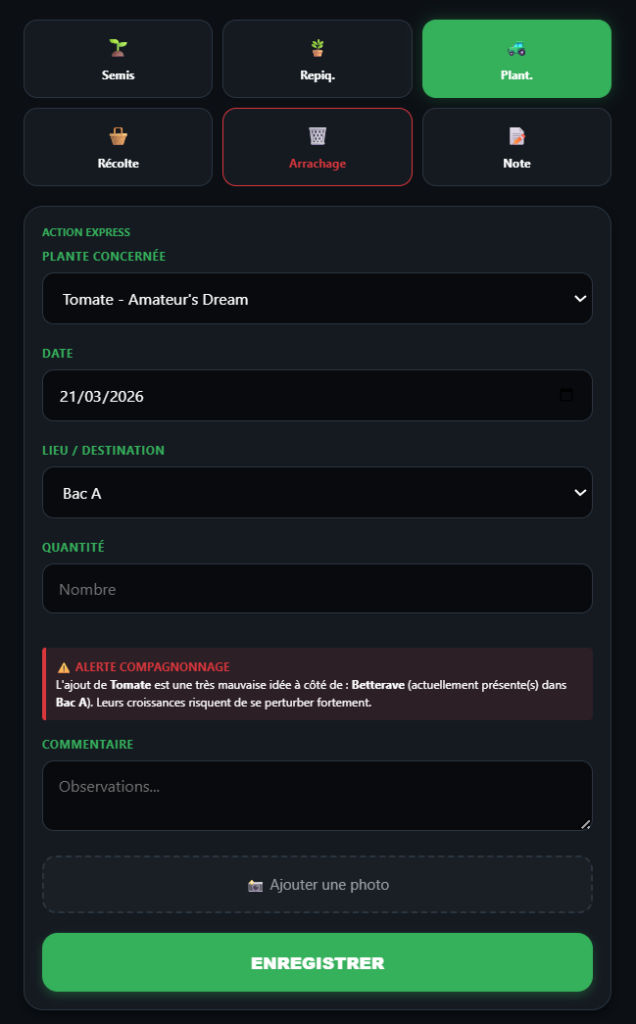Image resolution: width=636 pixels, height=1024 pixels.
Task: Grab the Commentaire textarea resize handle
Action: tap(586, 824)
